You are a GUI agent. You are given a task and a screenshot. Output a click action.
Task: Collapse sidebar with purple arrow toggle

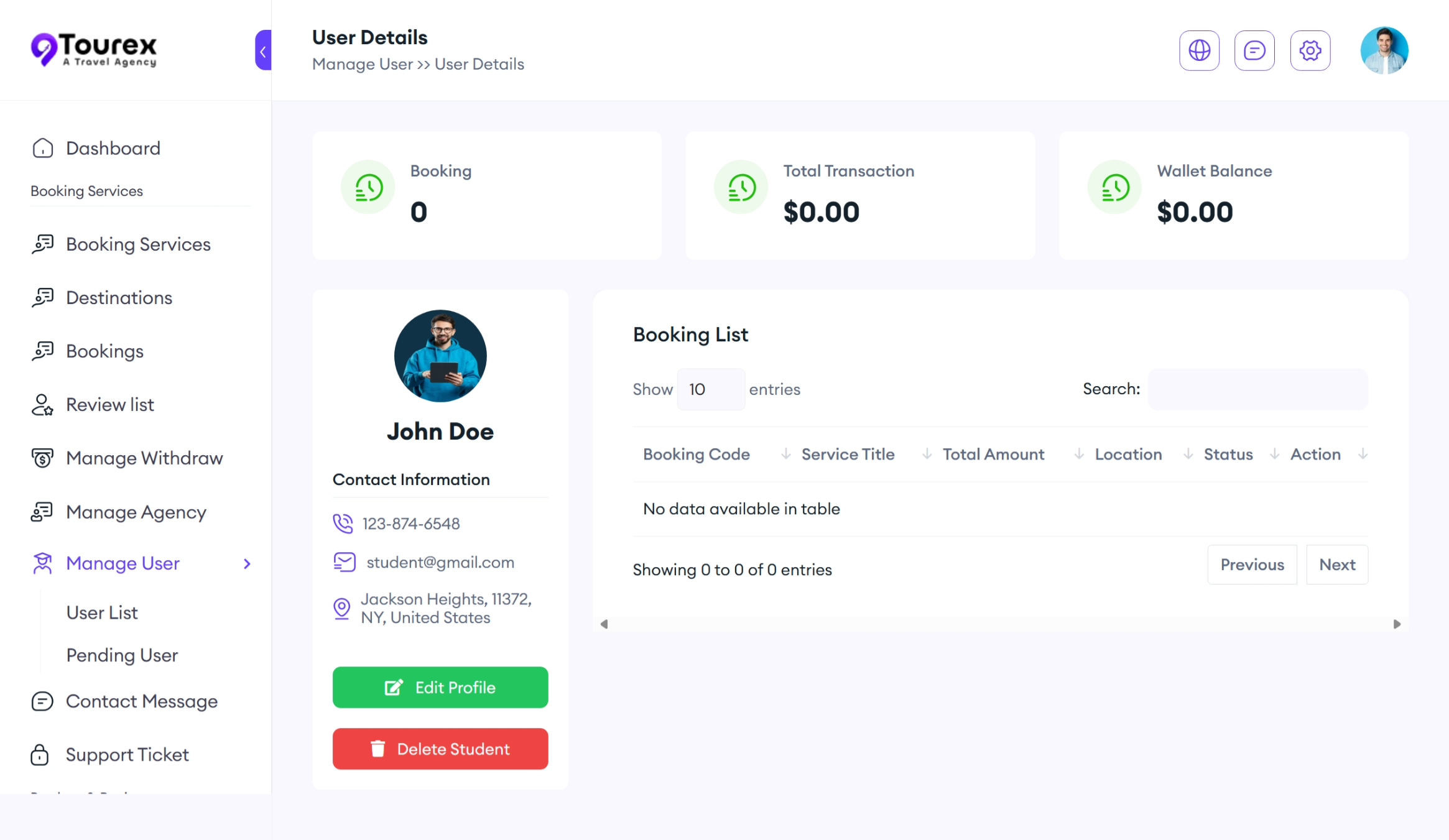tap(264, 50)
